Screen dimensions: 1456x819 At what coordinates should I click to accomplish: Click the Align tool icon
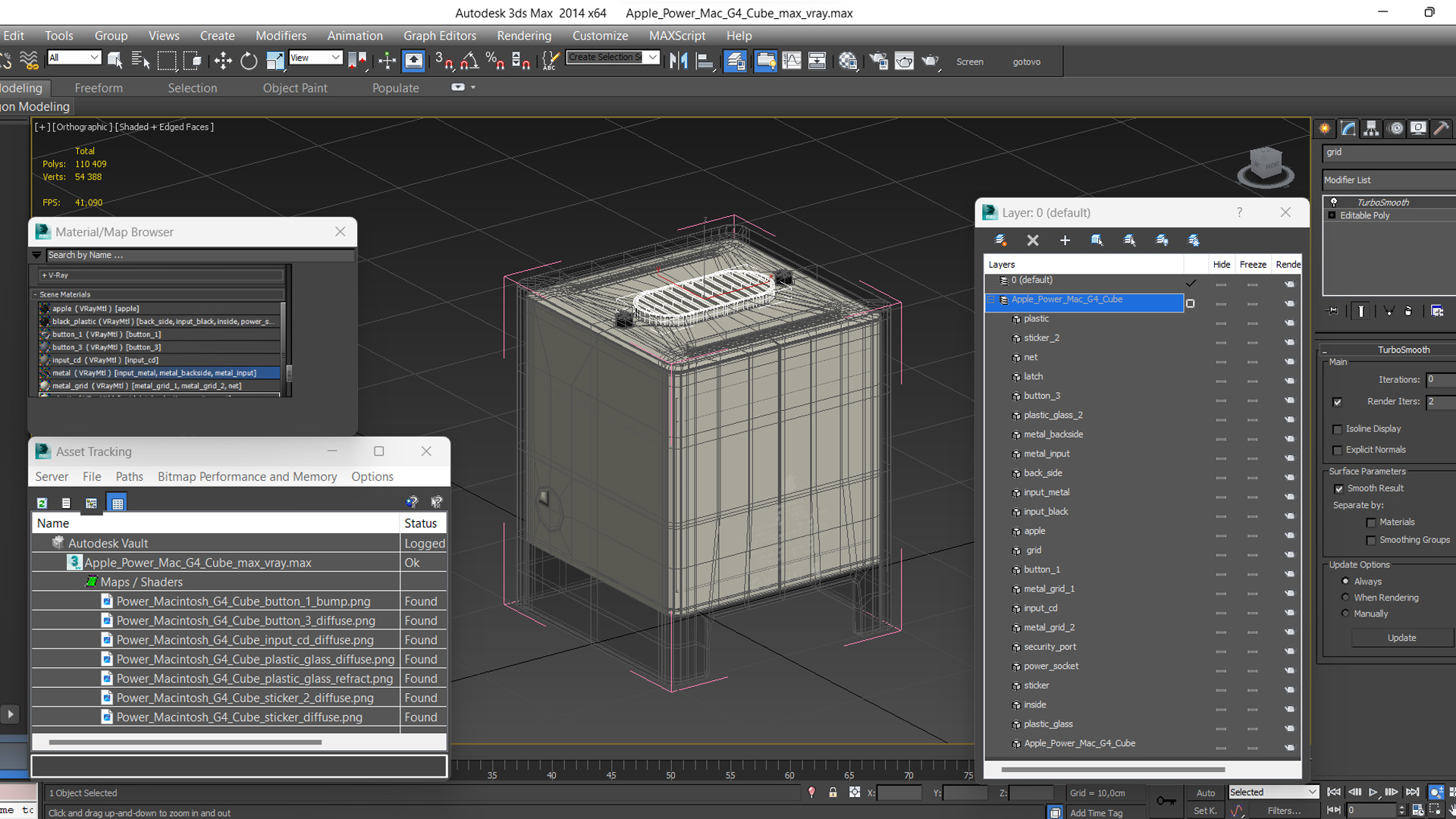point(705,61)
